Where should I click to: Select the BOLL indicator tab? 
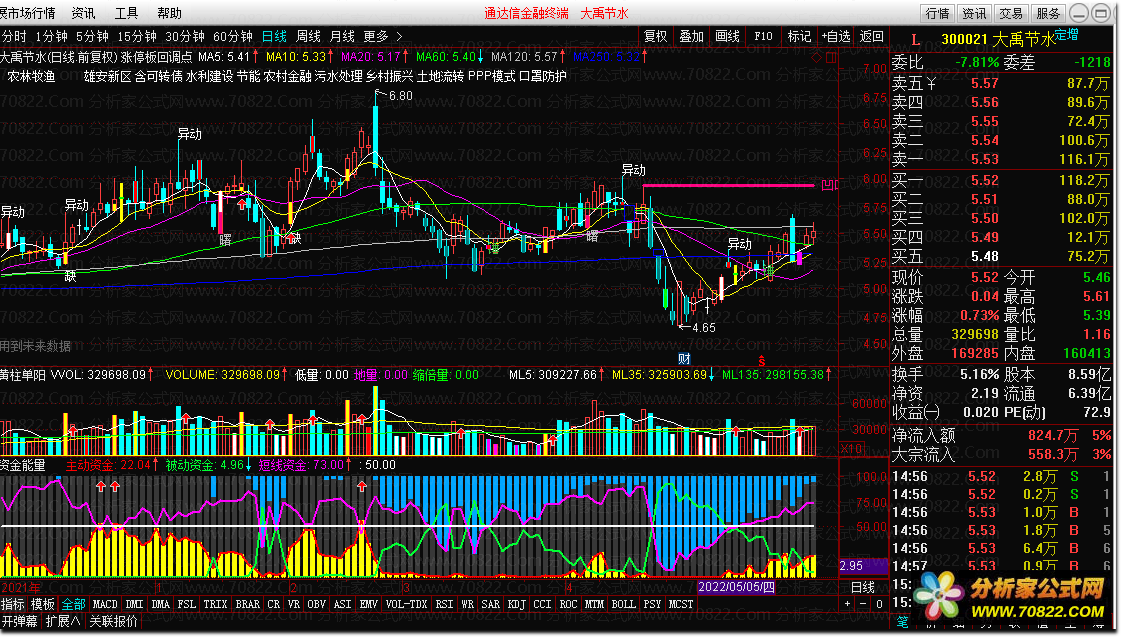[x=623, y=604]
